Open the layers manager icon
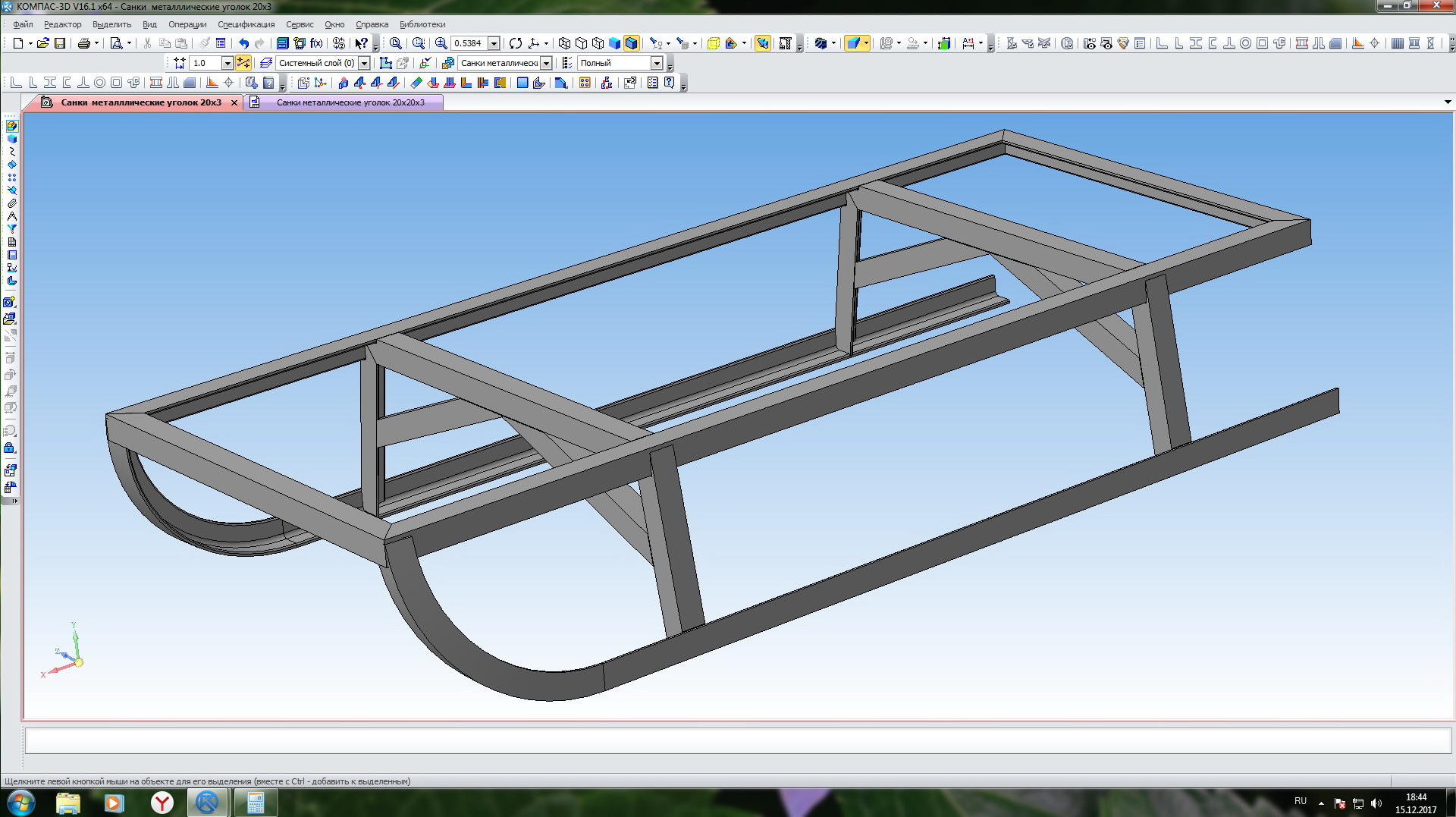 [x=265, y=63]
